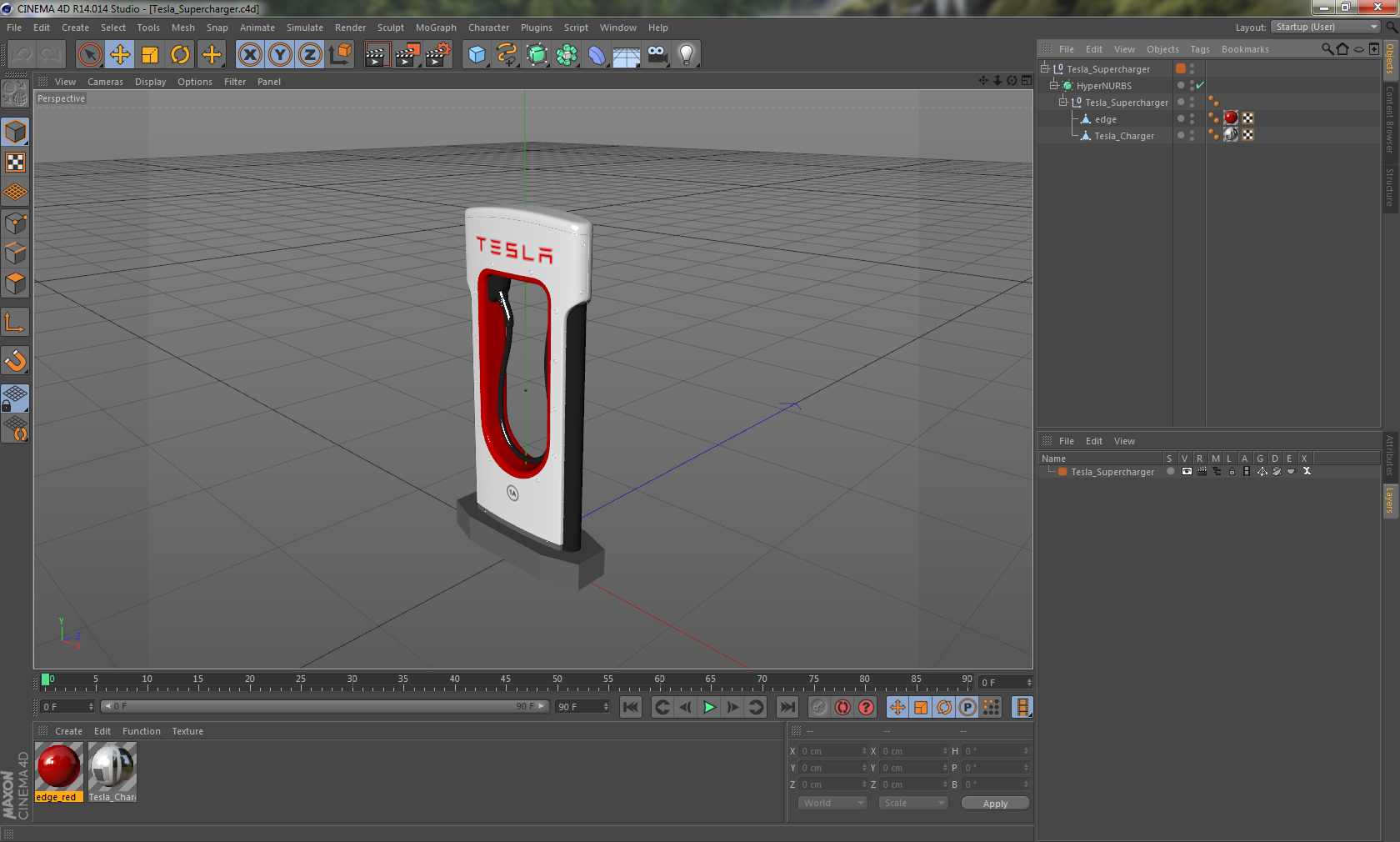Toggle Autokeying button

tap(842, 707)
